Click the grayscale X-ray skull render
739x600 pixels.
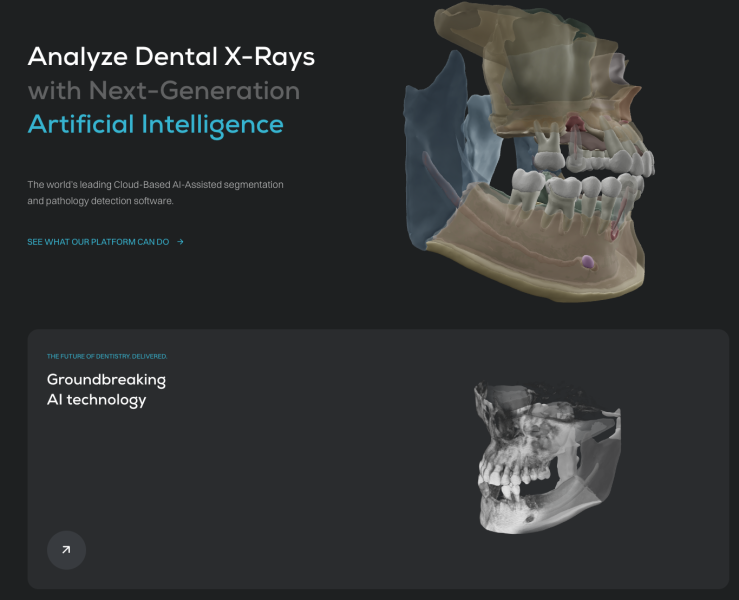545,455
